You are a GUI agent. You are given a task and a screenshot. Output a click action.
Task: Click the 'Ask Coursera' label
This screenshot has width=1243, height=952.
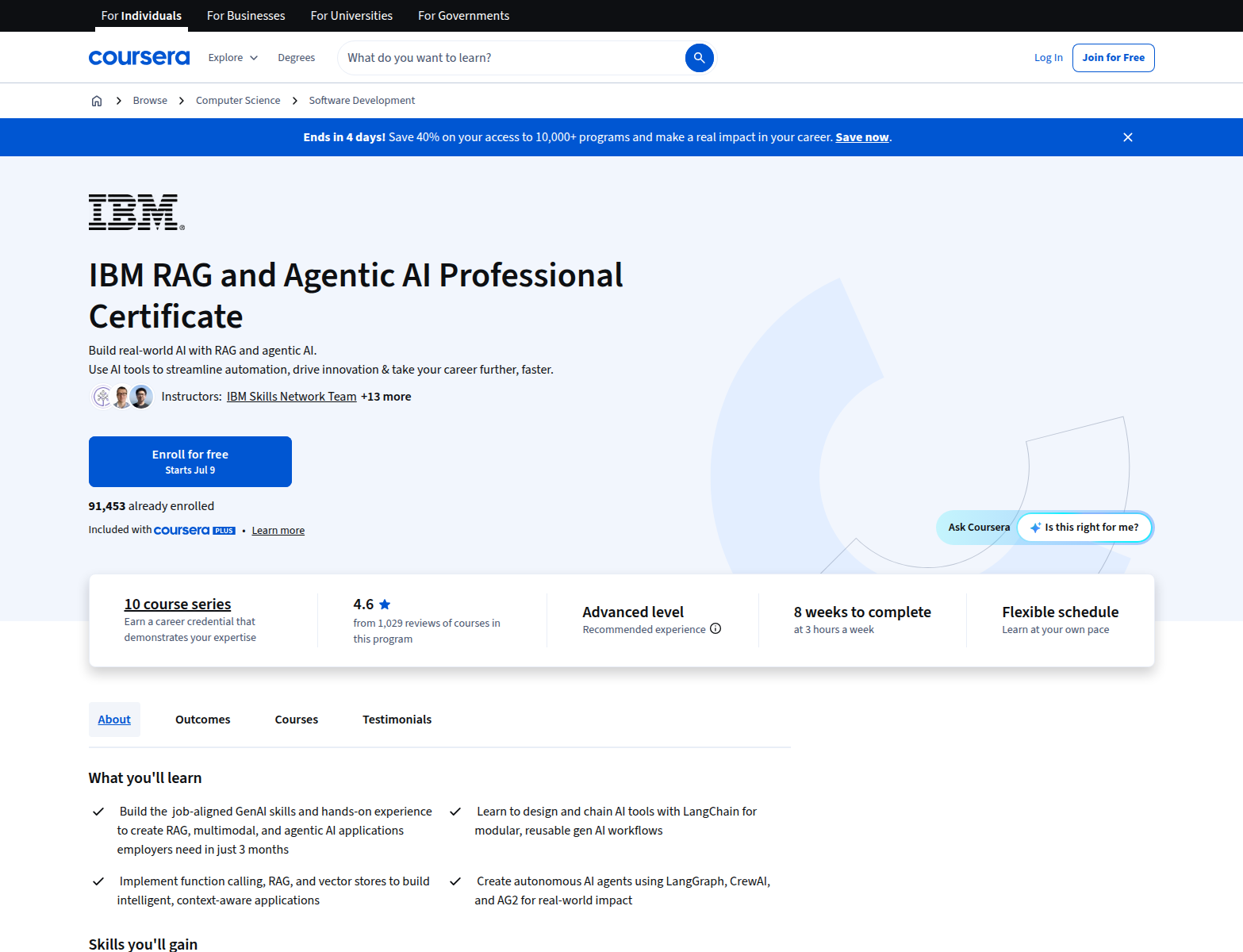coord(980,528)
